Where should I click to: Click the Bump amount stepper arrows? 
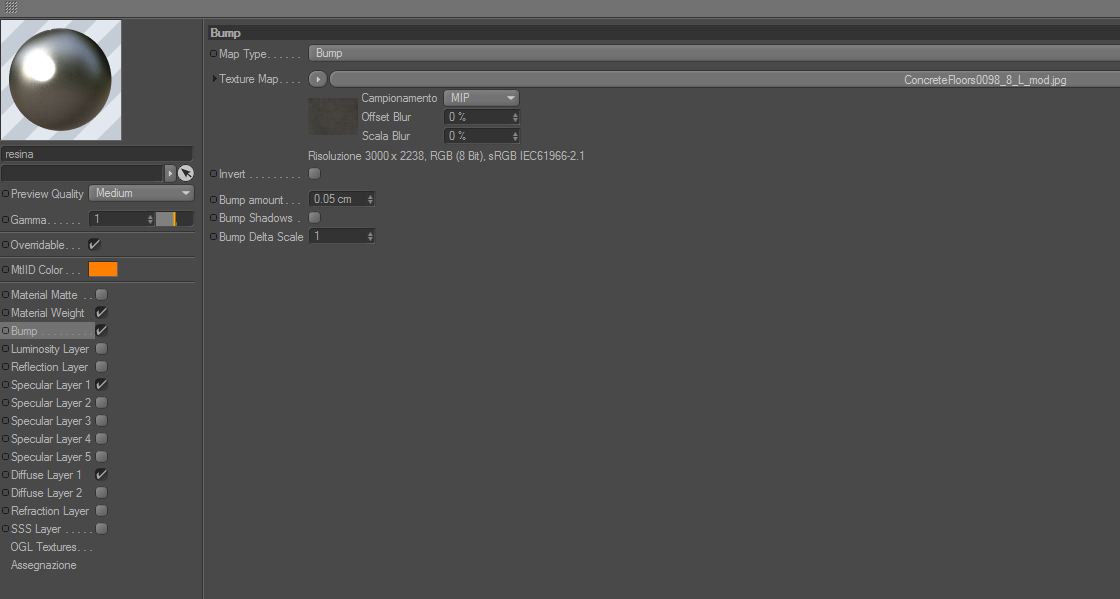[370, 199]
